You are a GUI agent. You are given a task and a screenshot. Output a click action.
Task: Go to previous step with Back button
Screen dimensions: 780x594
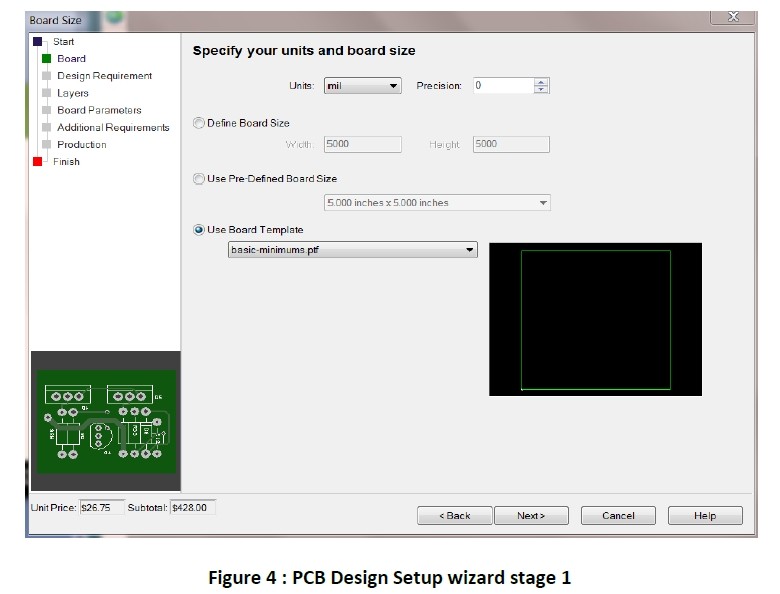click(454, 516)
